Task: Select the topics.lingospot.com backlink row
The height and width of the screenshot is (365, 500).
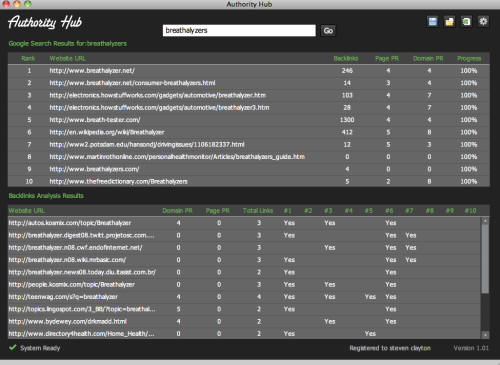Action: pos(245,309)
